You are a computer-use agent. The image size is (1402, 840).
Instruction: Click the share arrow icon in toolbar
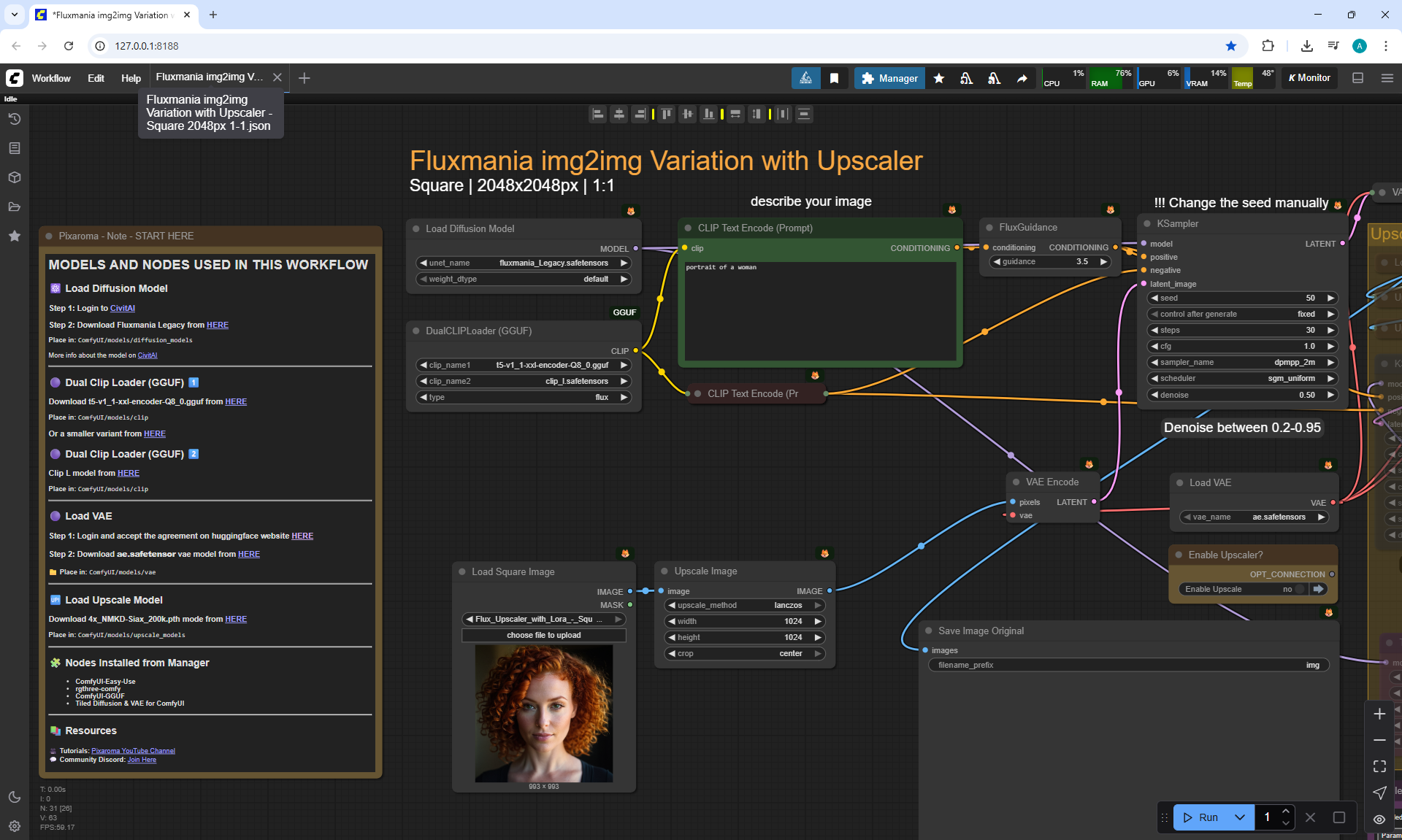click(x=1022, y=78)
